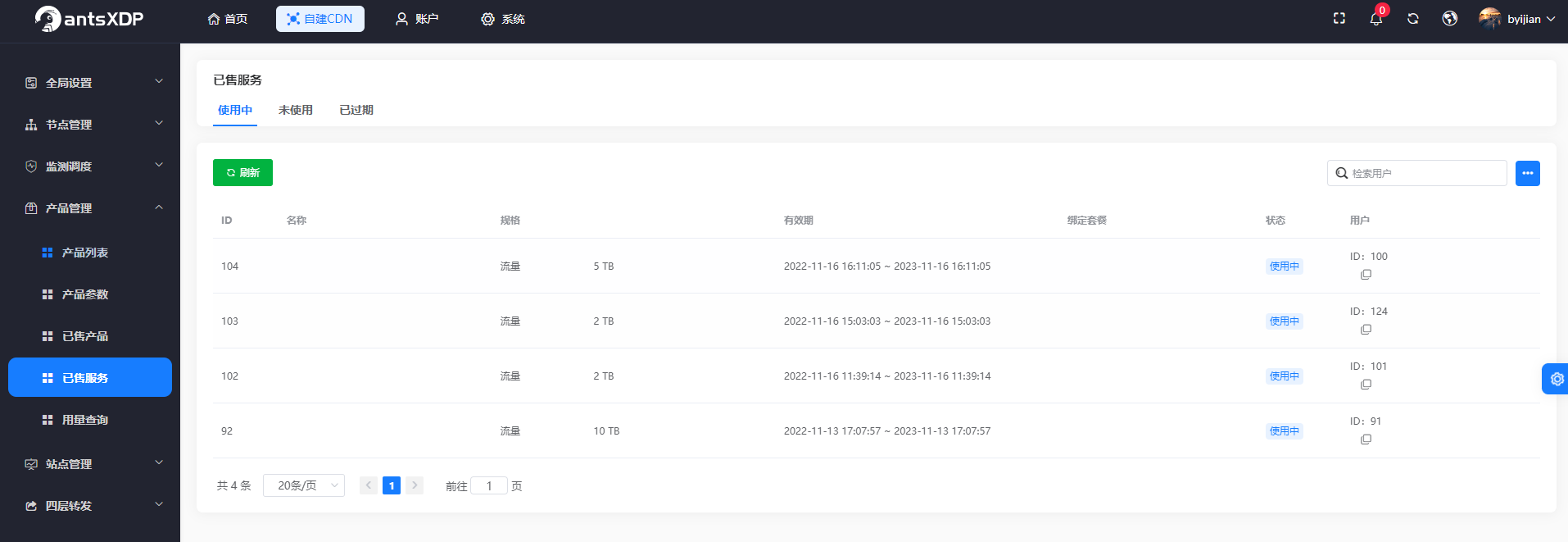
Task: Click the 绑定套餐 column header
Action: click(x=1087, y=220)
